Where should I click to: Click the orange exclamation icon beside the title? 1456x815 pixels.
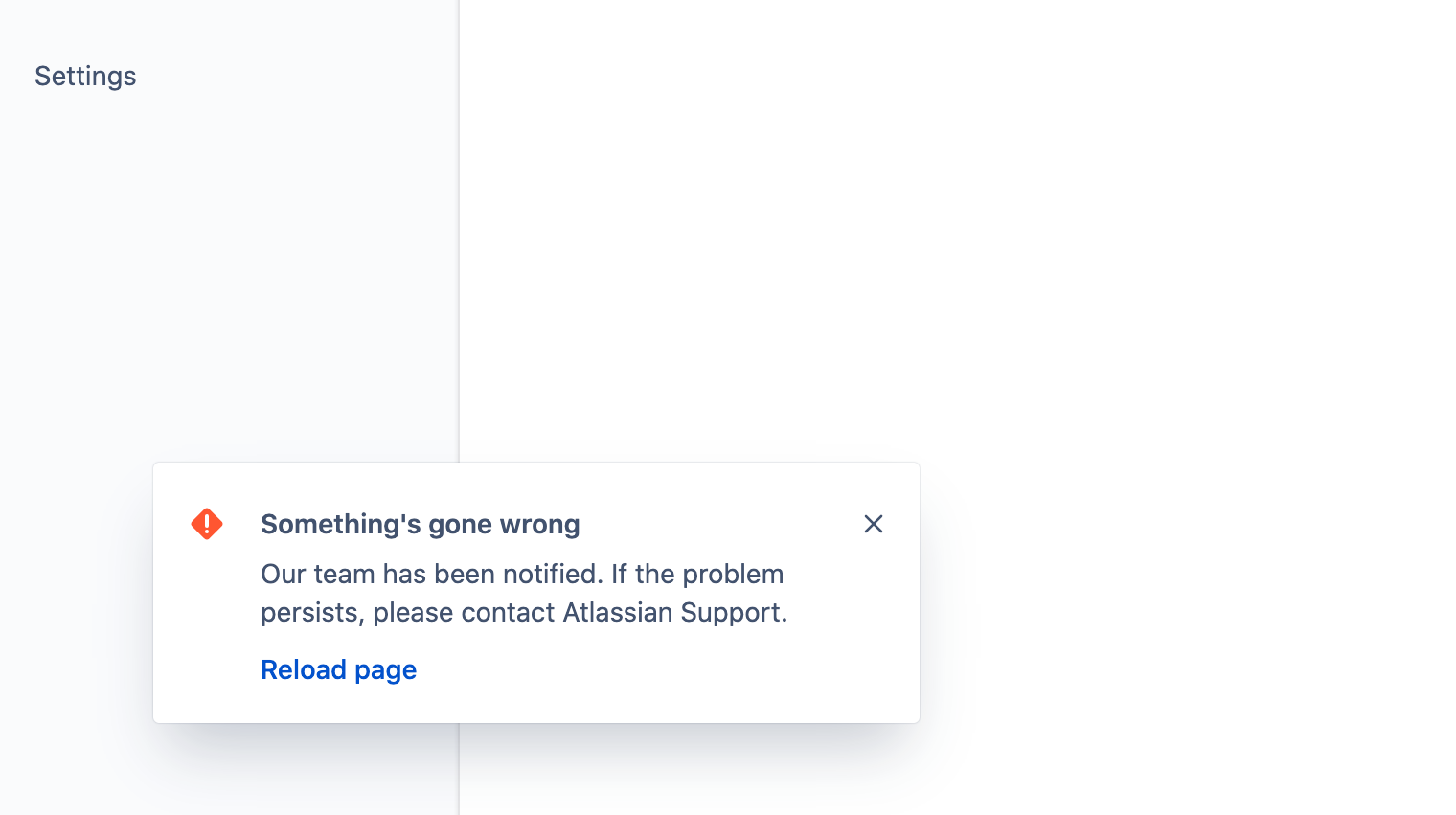click(207, 524)
